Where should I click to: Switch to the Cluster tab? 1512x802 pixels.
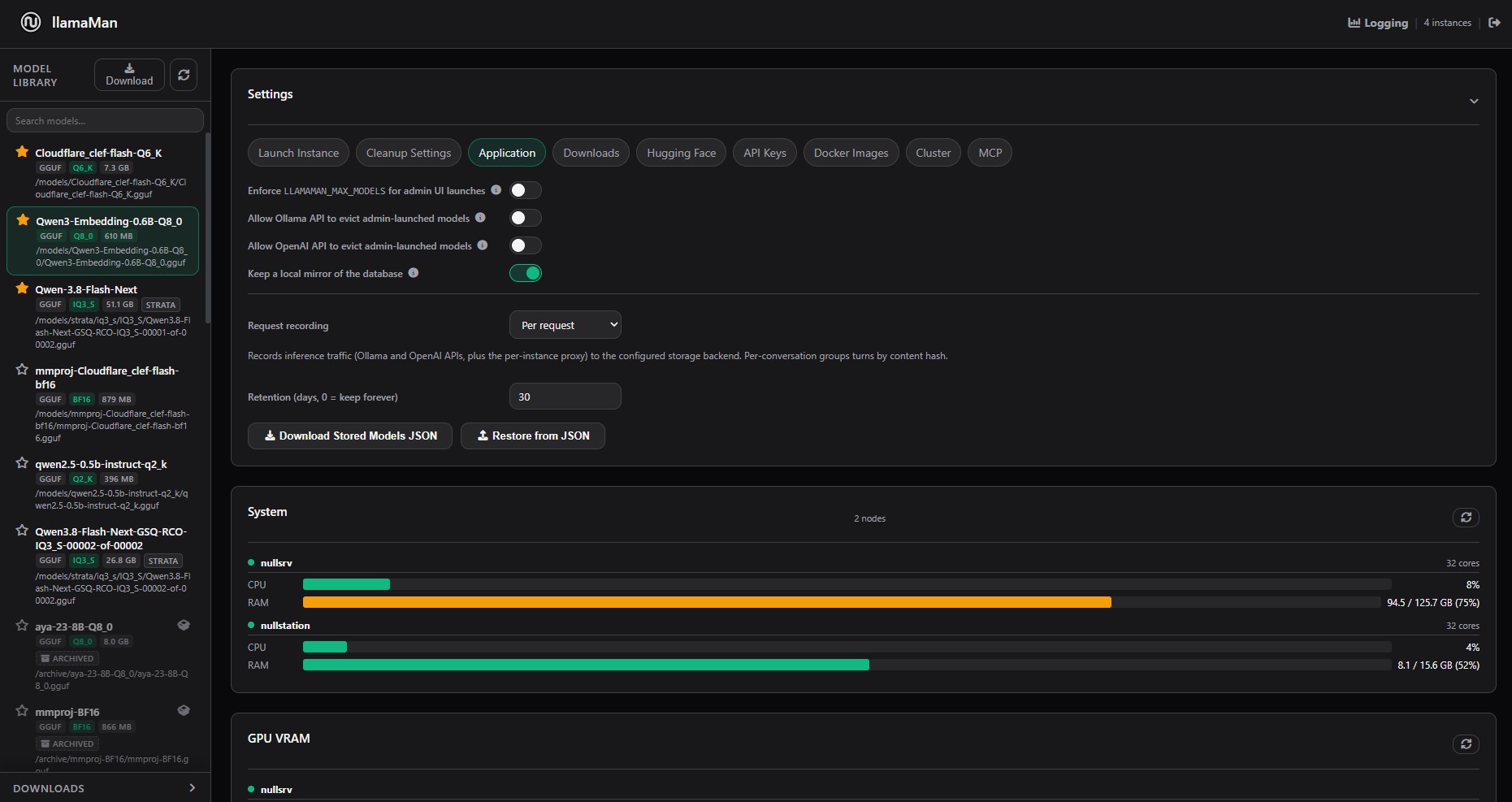(x=934, y=153)
